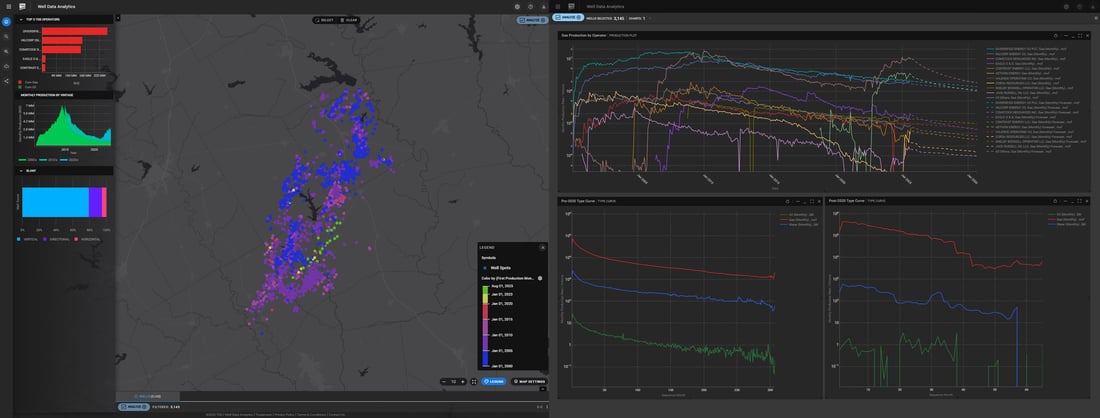
Task: Click the share icon in left sidebar
Action: (x=6, y=81)
